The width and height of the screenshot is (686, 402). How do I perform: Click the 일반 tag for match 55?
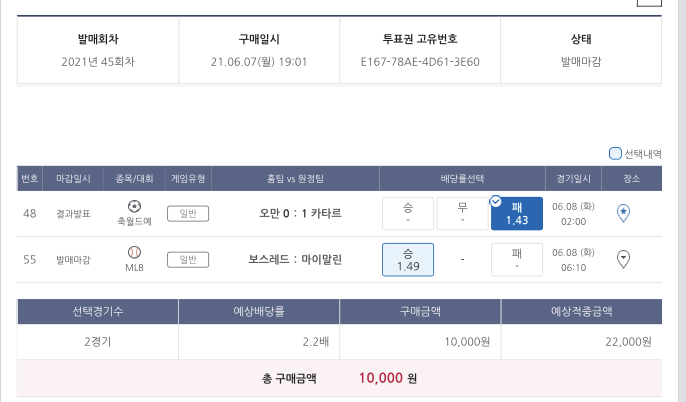[187, 259]
